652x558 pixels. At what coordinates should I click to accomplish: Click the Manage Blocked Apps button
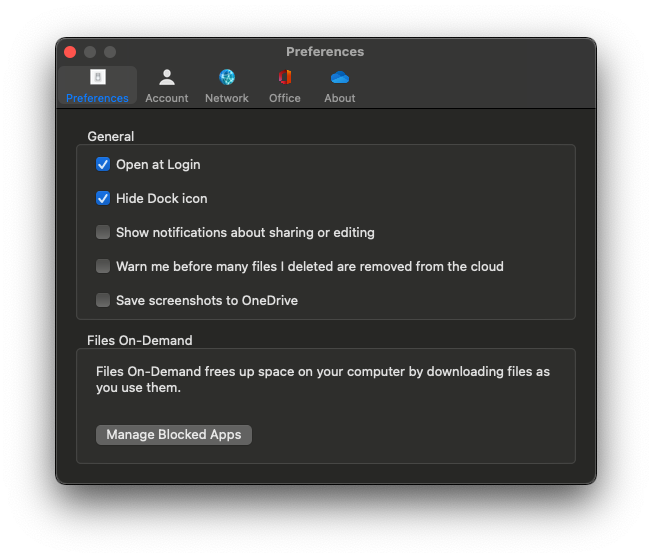(x=174, y=435)
